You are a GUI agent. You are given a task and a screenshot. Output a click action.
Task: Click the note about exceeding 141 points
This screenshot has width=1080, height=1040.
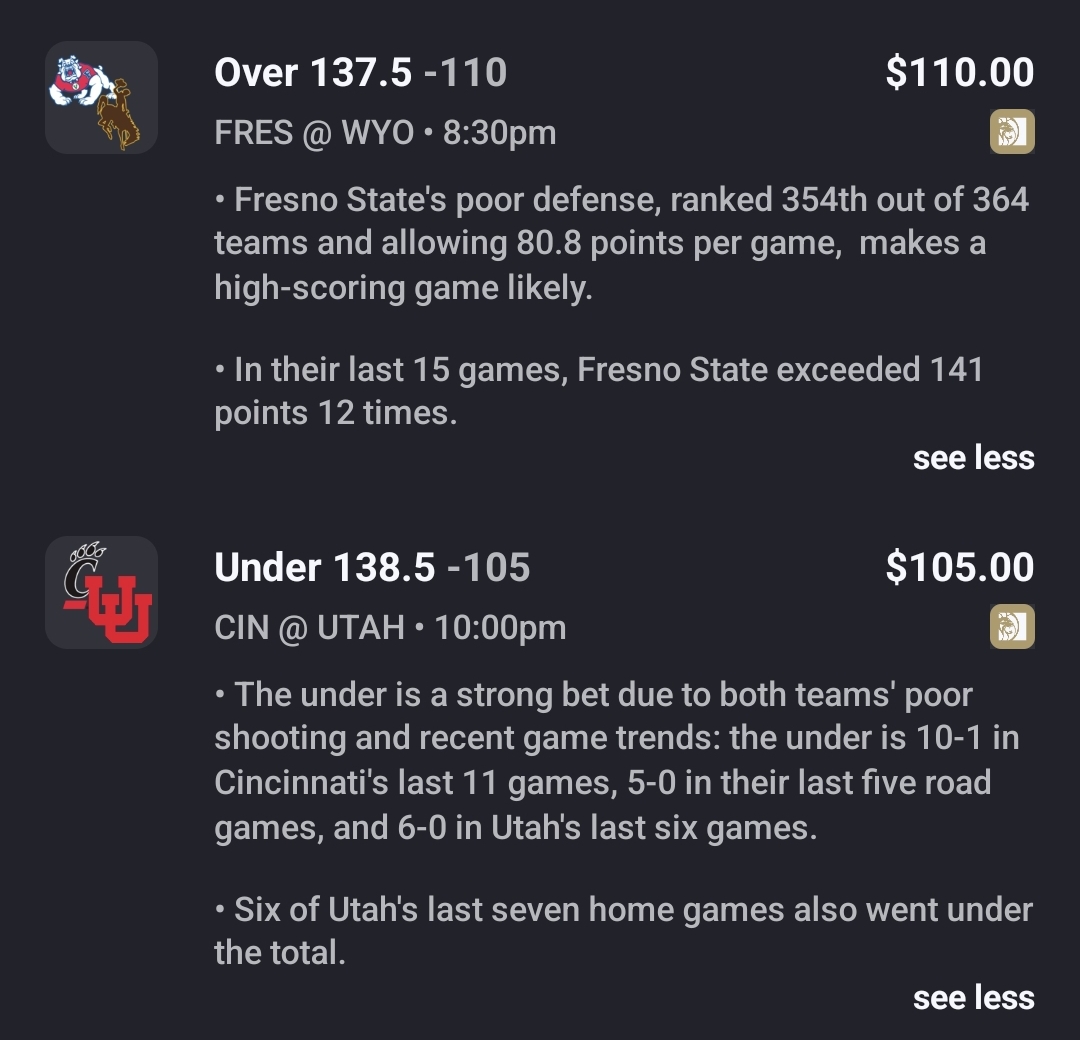point(598,391)
